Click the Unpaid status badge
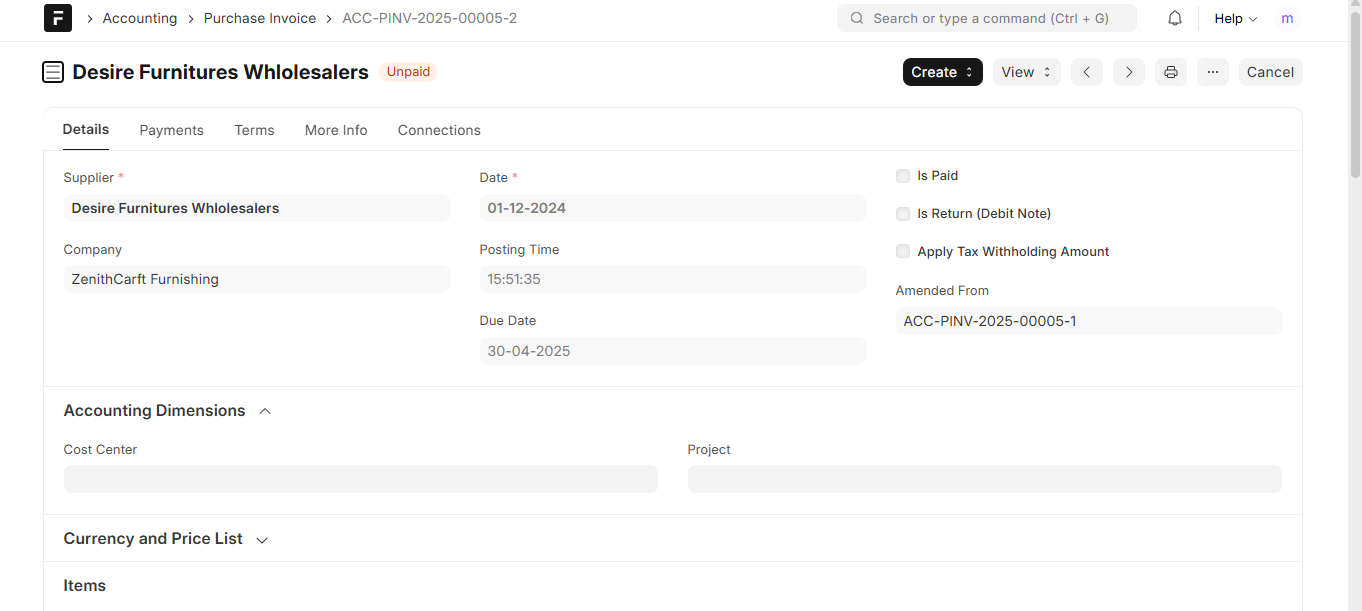 408,72
